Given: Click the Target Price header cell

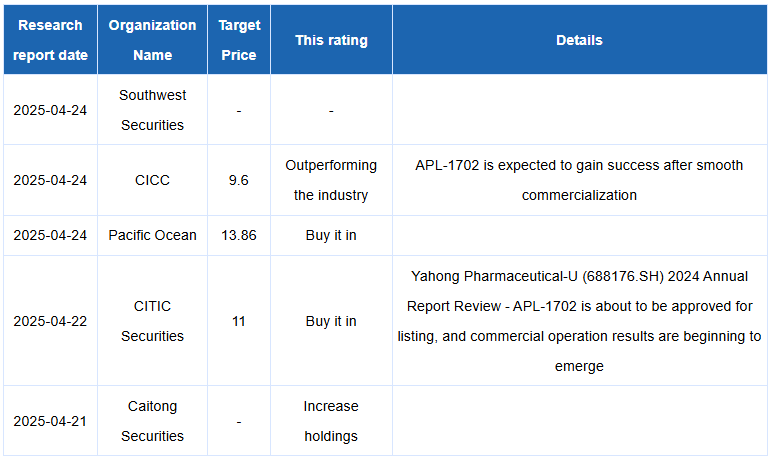Looking at the screenshot, I should click(x=239, y=40).
